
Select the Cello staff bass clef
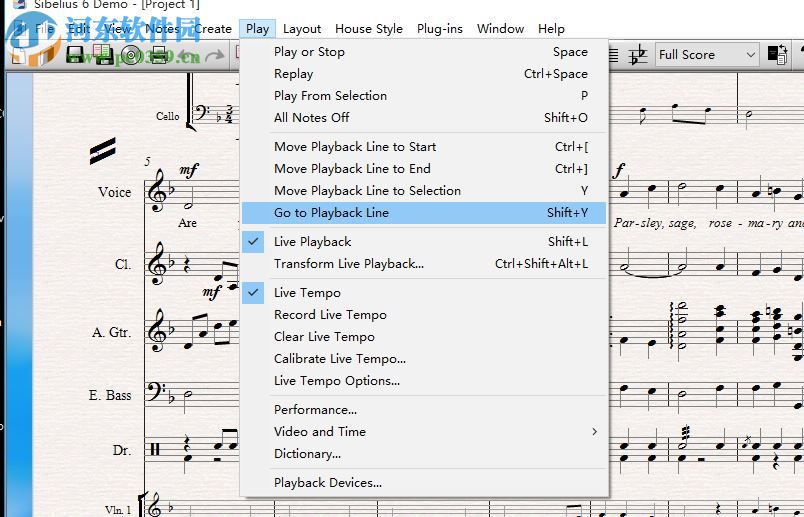[203, 113]
